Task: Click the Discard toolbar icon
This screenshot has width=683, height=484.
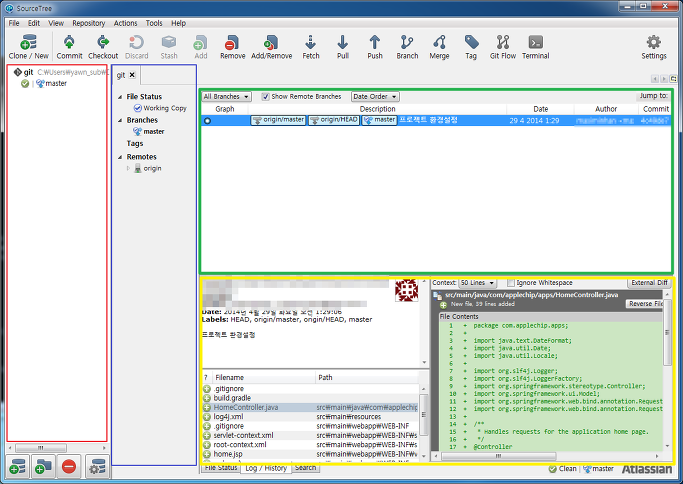Action: click(x=136, y=47)
